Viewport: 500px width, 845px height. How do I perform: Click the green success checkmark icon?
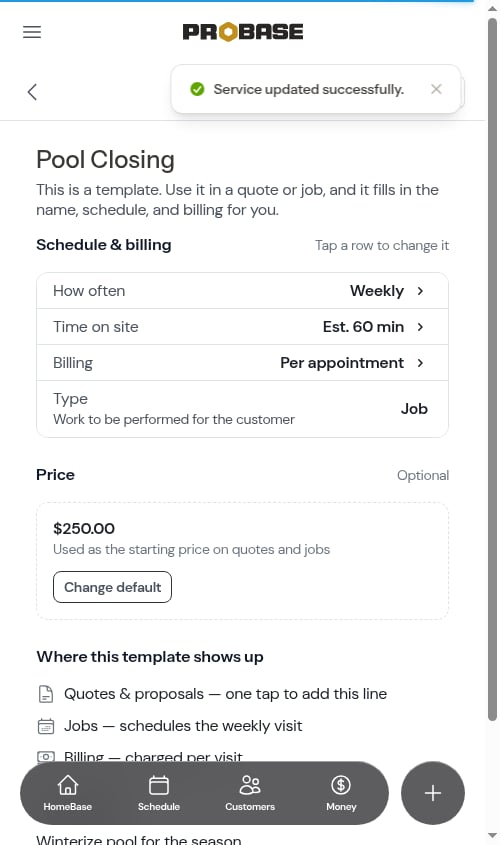[x=197, y=89]
